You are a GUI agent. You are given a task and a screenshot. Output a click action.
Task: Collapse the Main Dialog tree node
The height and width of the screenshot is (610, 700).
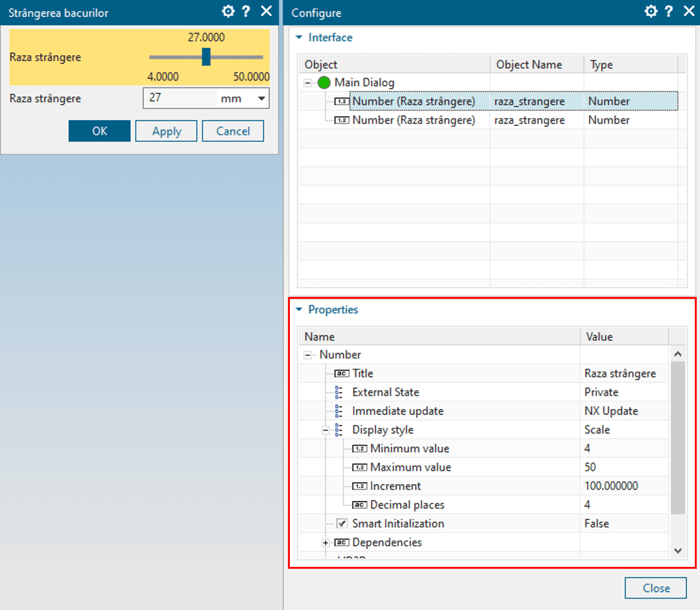point(308,83)
